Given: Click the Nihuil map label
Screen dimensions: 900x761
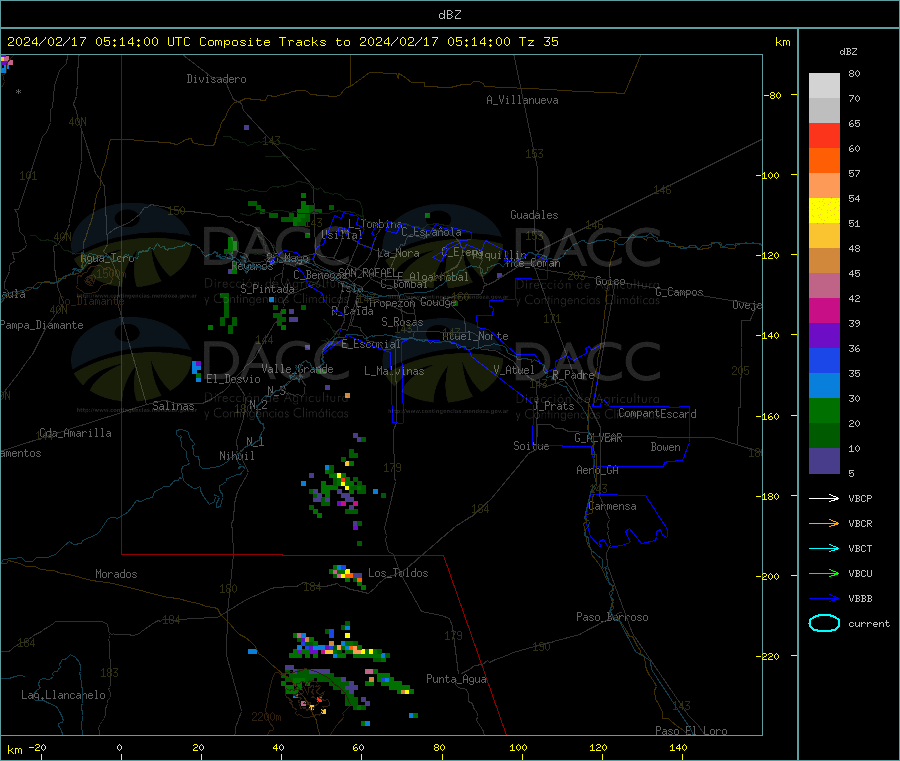Looking at the screenshot, I should pyautogui.click(x=237, y=456).
